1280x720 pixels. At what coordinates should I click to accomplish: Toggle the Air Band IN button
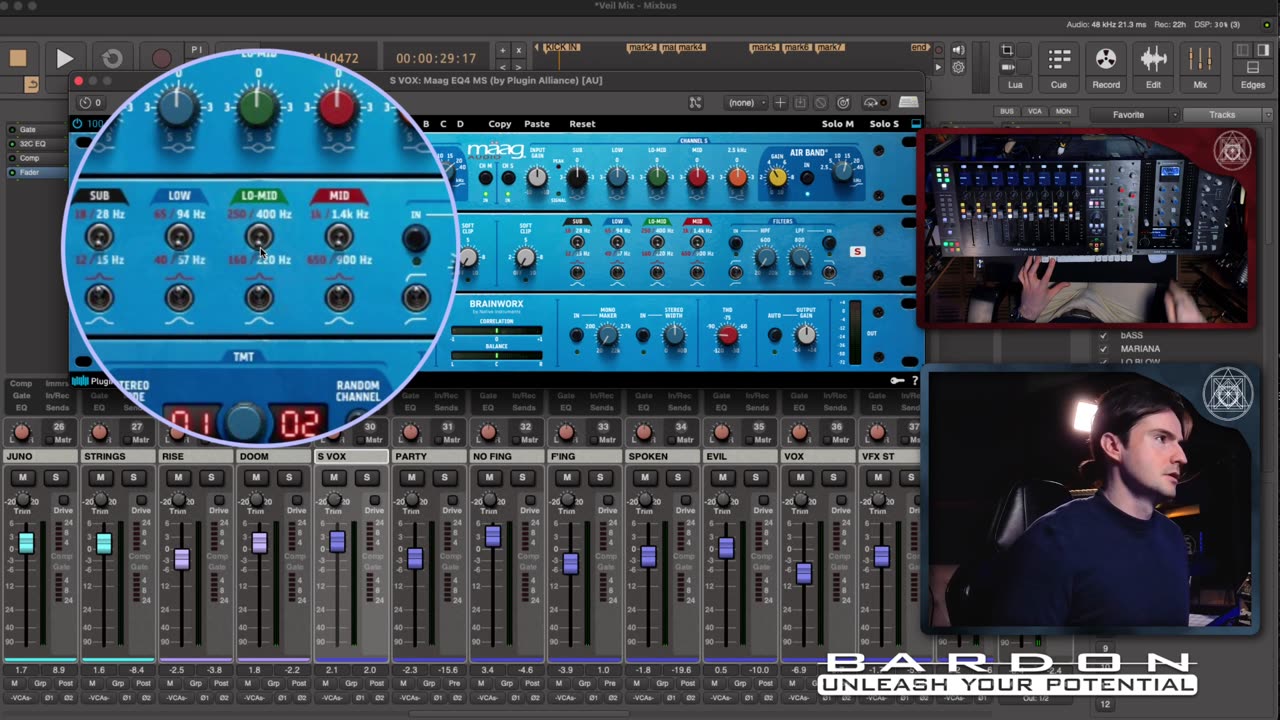tap(807, 178)
